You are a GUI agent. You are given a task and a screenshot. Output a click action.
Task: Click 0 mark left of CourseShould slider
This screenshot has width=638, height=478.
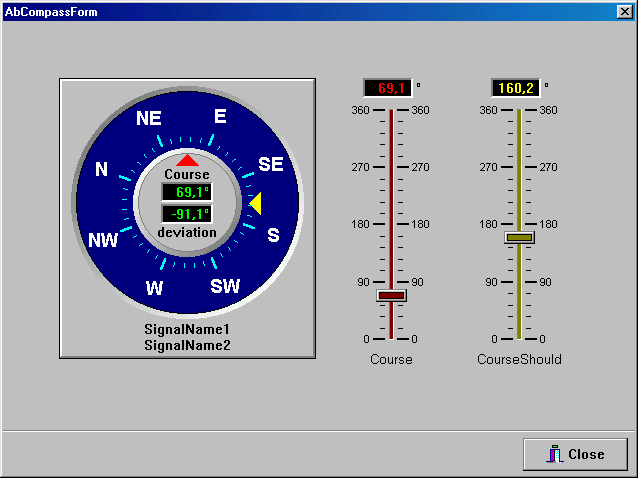[x=494, y=339]
